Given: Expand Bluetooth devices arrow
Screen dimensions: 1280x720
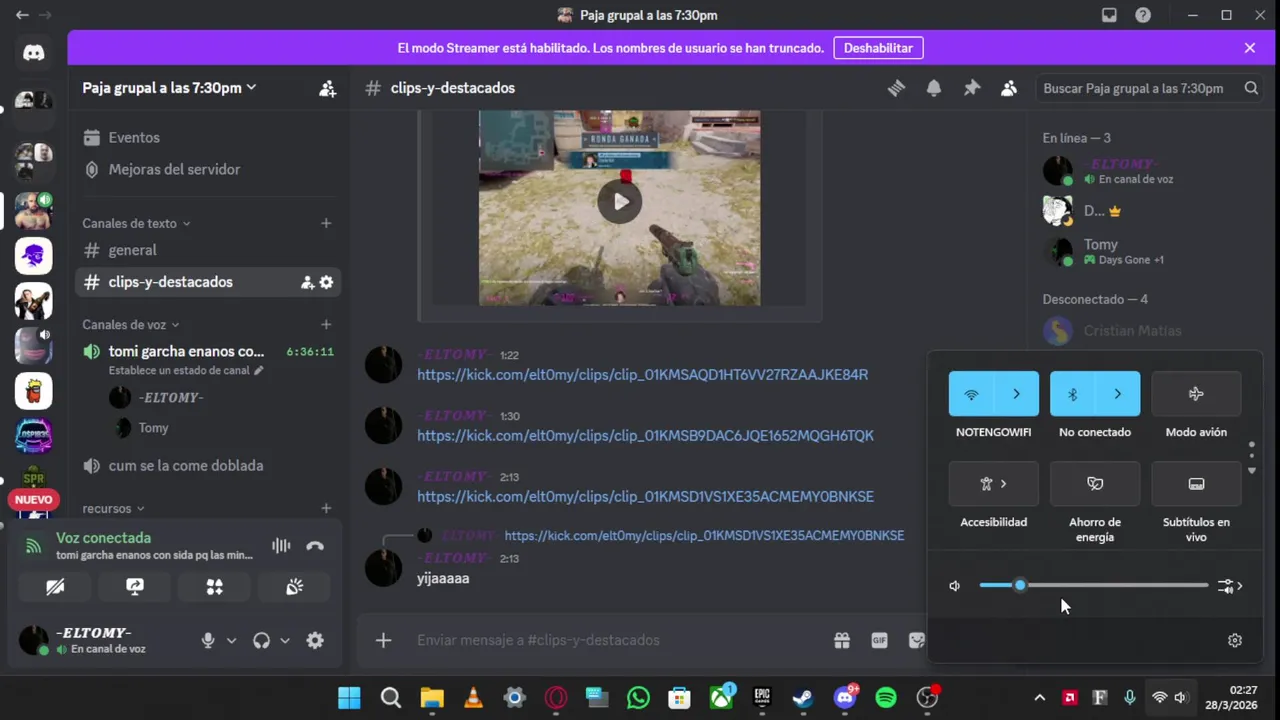Looking at the screenshot, I should point(1118,394).
